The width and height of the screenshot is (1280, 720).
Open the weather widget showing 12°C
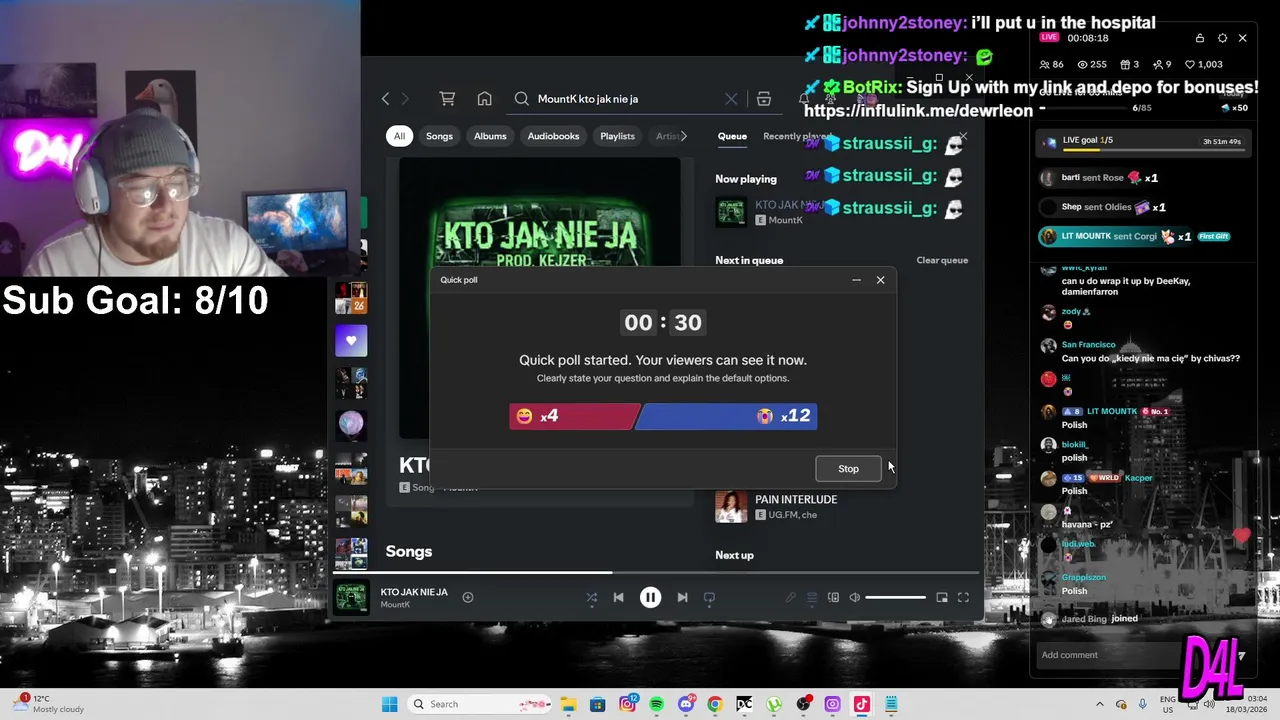[x=47, y=704]
